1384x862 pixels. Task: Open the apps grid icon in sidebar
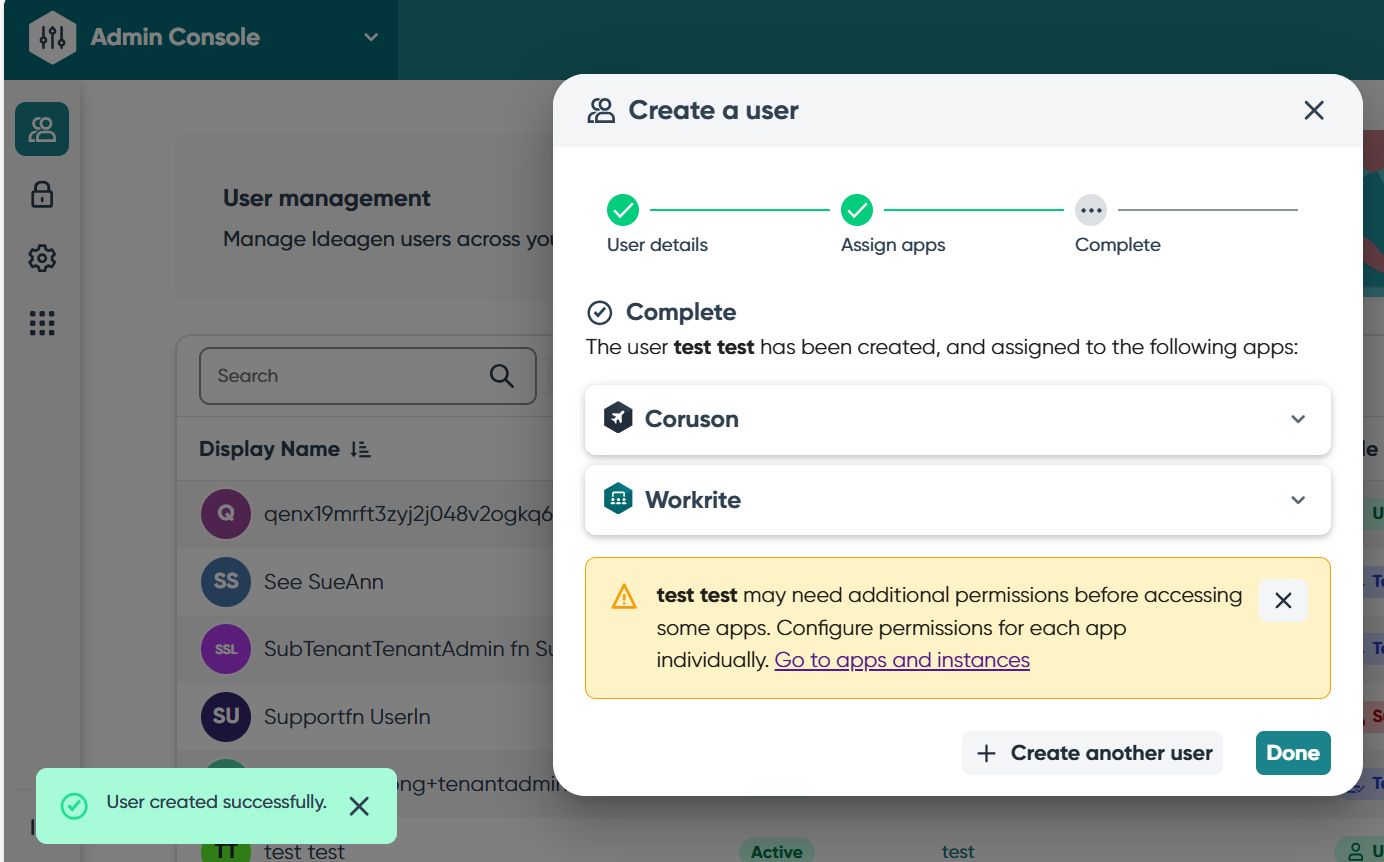click(42, 323)
